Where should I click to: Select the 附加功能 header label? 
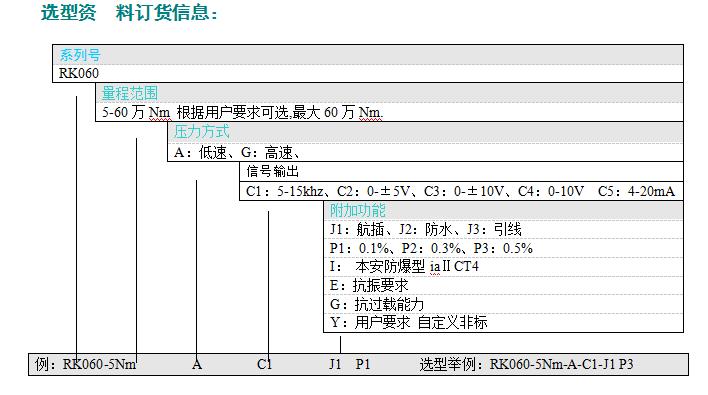357,210
